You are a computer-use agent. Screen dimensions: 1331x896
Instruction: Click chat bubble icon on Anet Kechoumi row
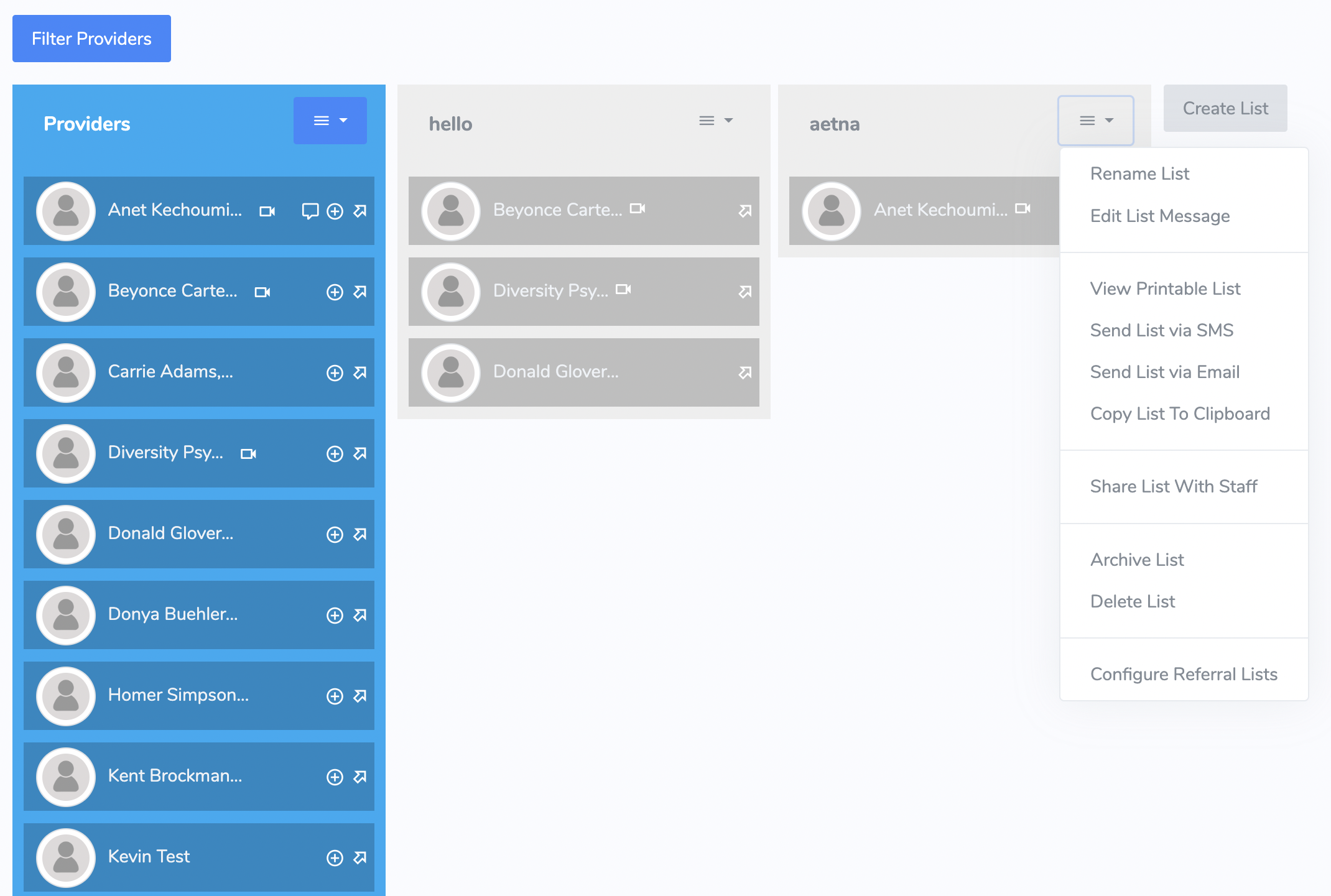[310, 211]
